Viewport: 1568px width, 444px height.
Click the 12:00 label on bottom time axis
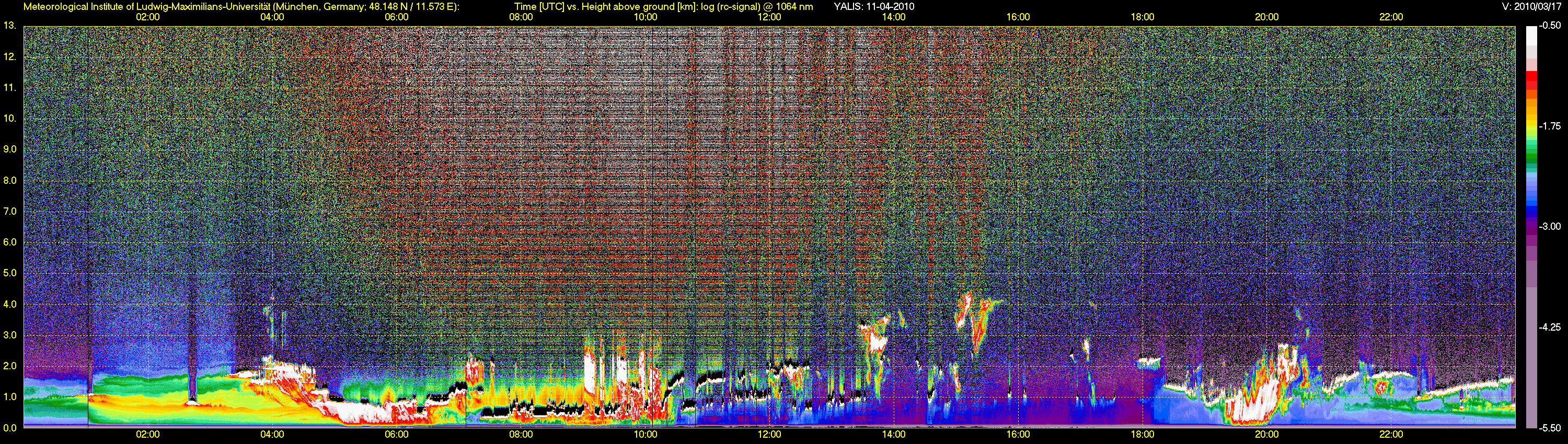769,434
